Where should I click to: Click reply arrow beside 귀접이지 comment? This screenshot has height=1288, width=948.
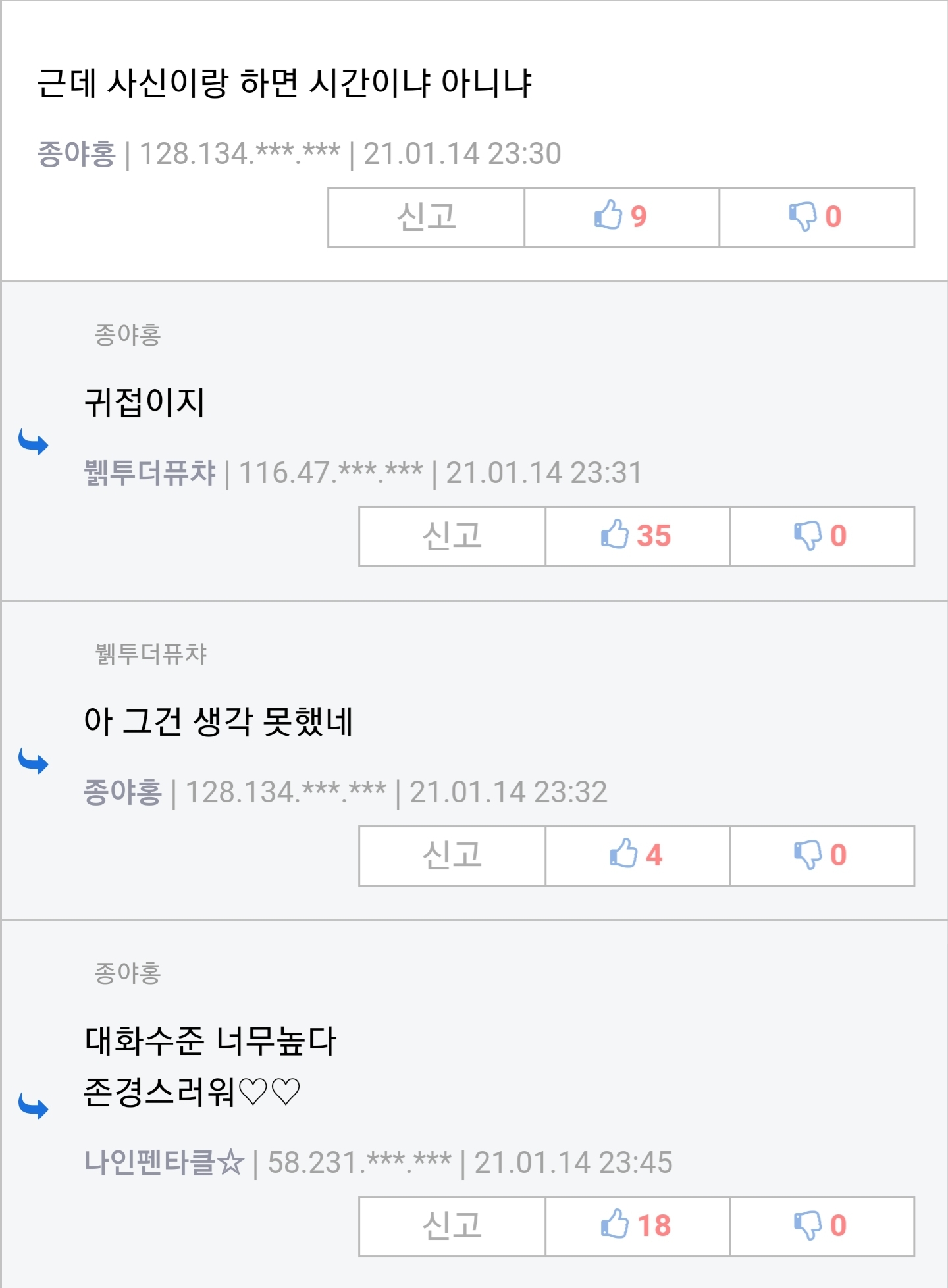(x=34, y=442)
